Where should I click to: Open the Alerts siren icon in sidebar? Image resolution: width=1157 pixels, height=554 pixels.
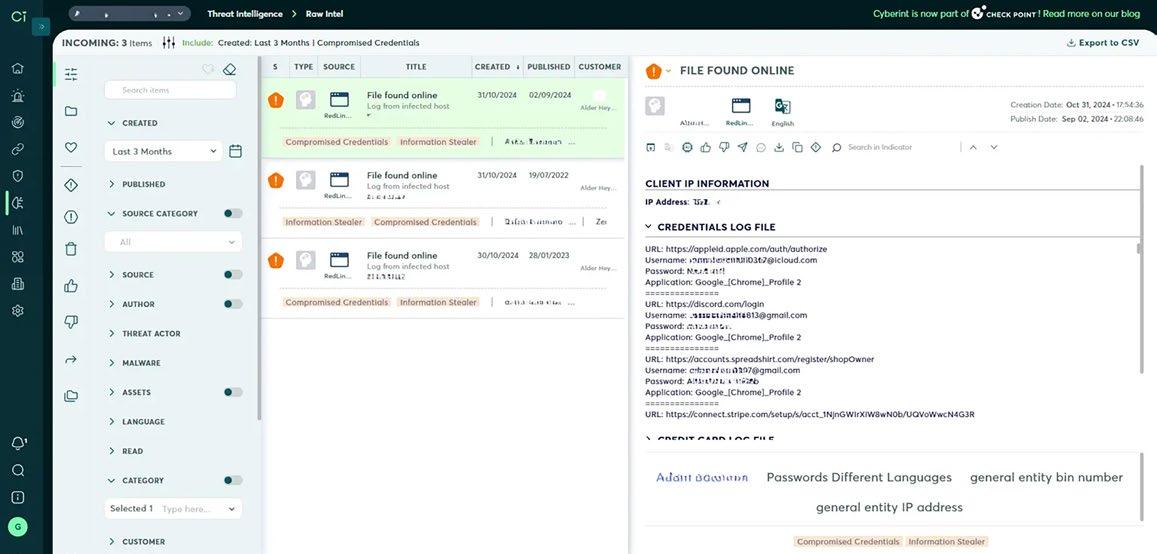[18, 95]
